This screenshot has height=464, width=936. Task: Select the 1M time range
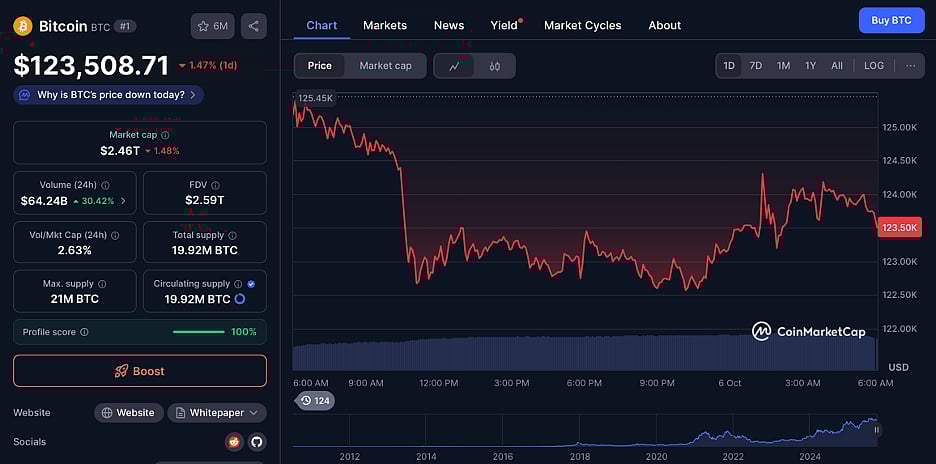[783, 66]
